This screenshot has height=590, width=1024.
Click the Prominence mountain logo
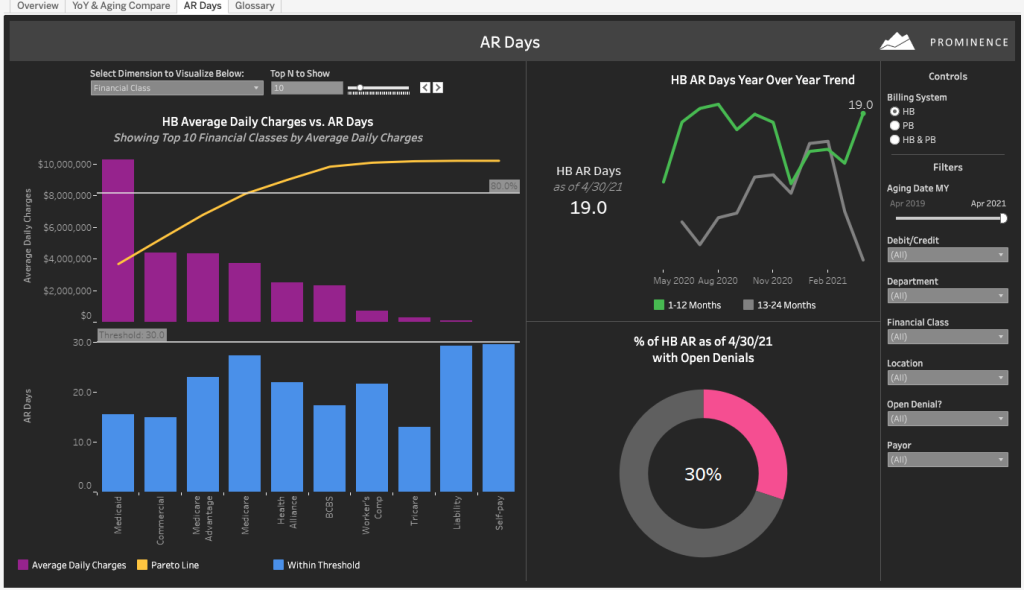tap(897, 41)
